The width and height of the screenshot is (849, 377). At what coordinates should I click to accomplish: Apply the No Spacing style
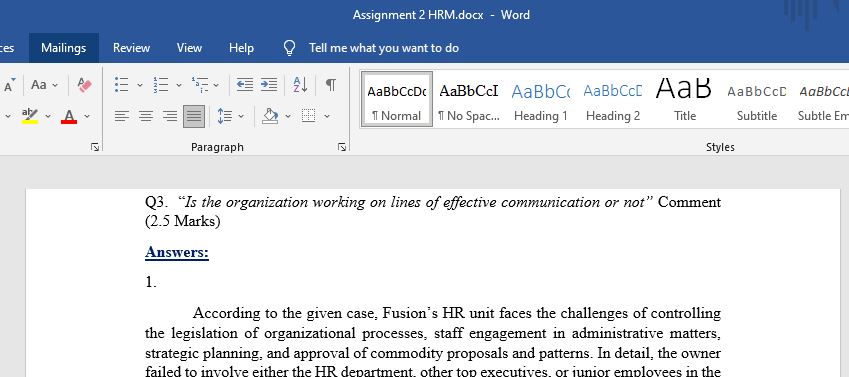pos(469,100)
